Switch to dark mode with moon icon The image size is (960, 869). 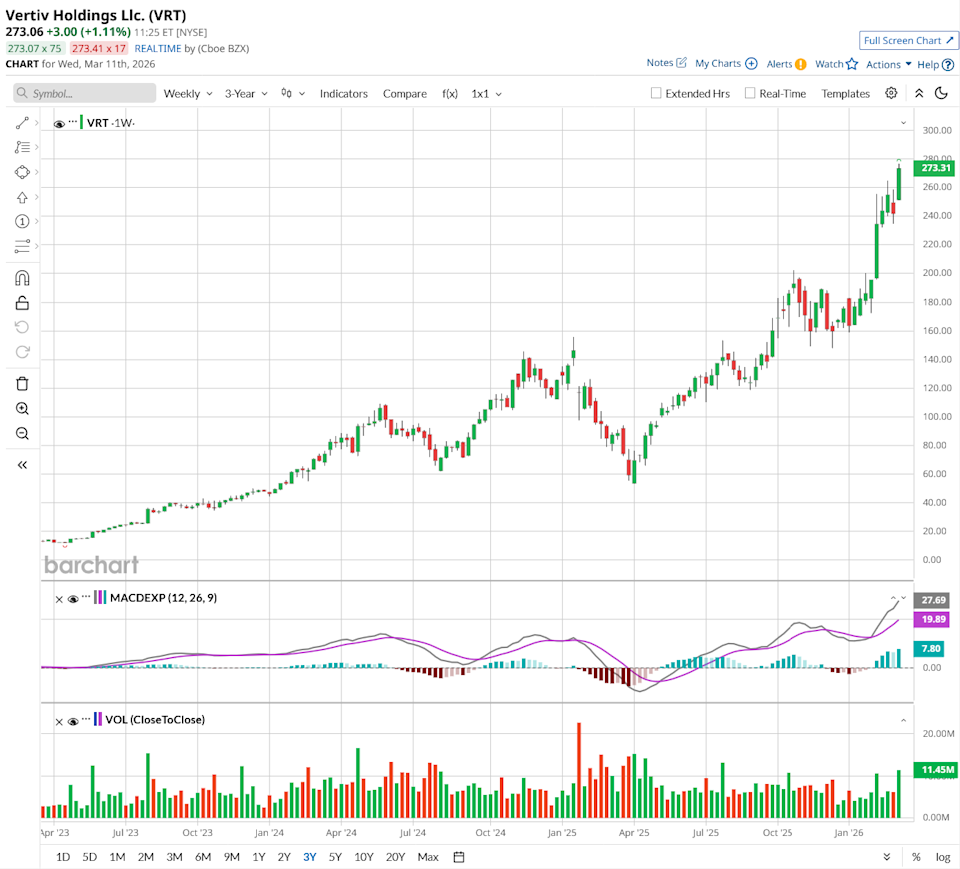941,93
